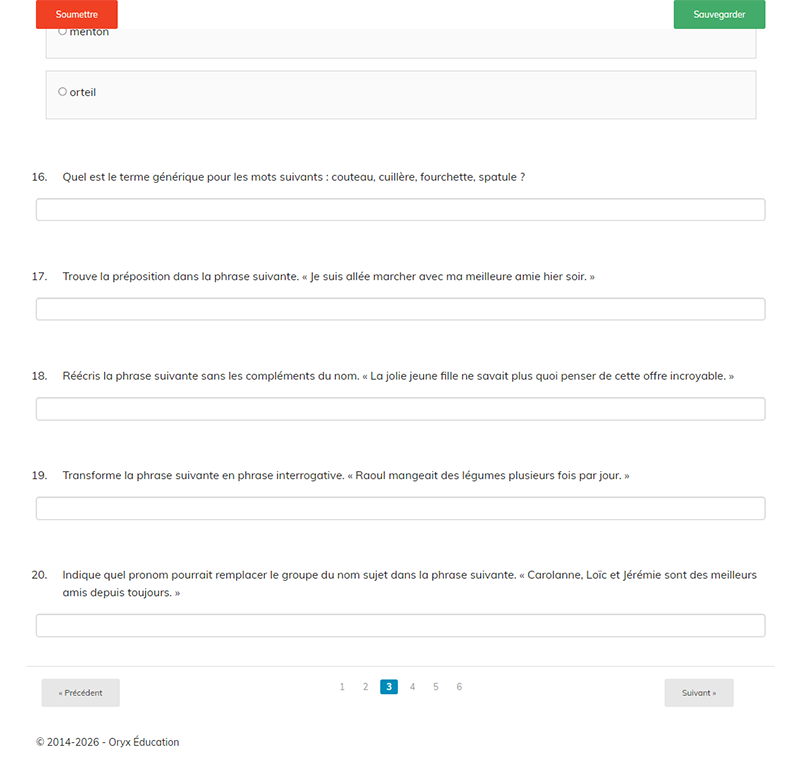This screenshot has height=762, width=800.
Task: Open page 2 of the quiz
Action: click(366, 687)
